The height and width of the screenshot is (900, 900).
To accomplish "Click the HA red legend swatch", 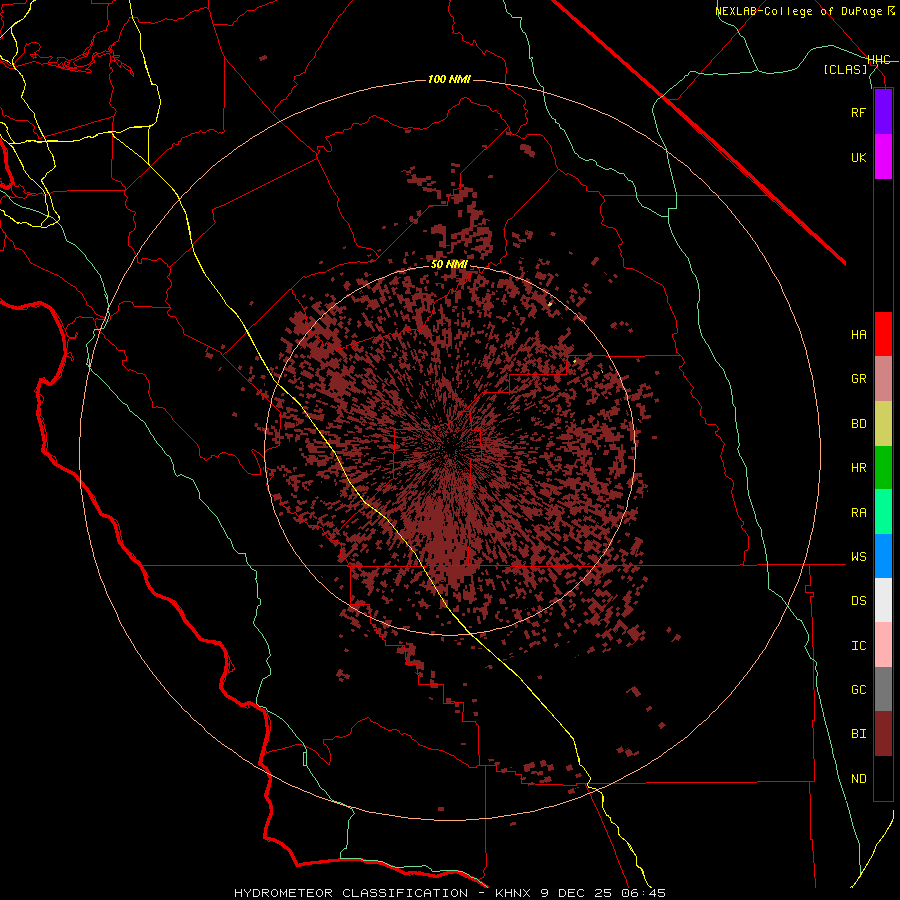I will (x=883, y=334).
